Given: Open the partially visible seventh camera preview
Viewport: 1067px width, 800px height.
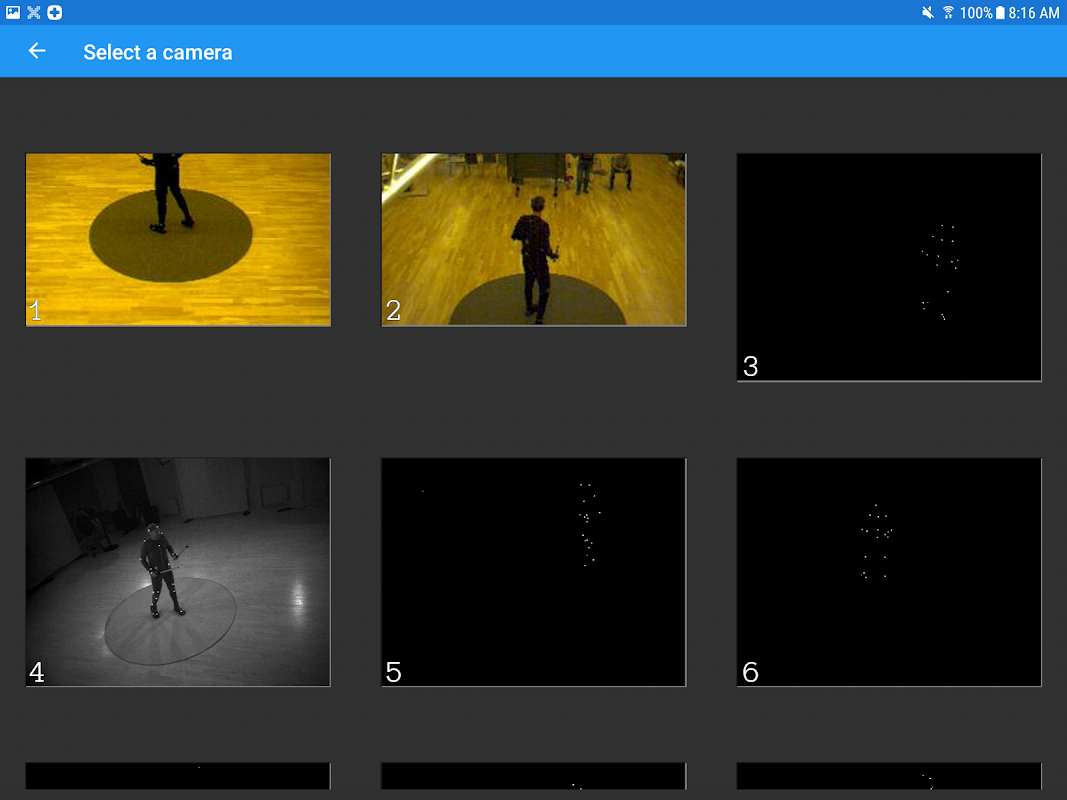Looking at the screenshot, I should click(178, 776).
